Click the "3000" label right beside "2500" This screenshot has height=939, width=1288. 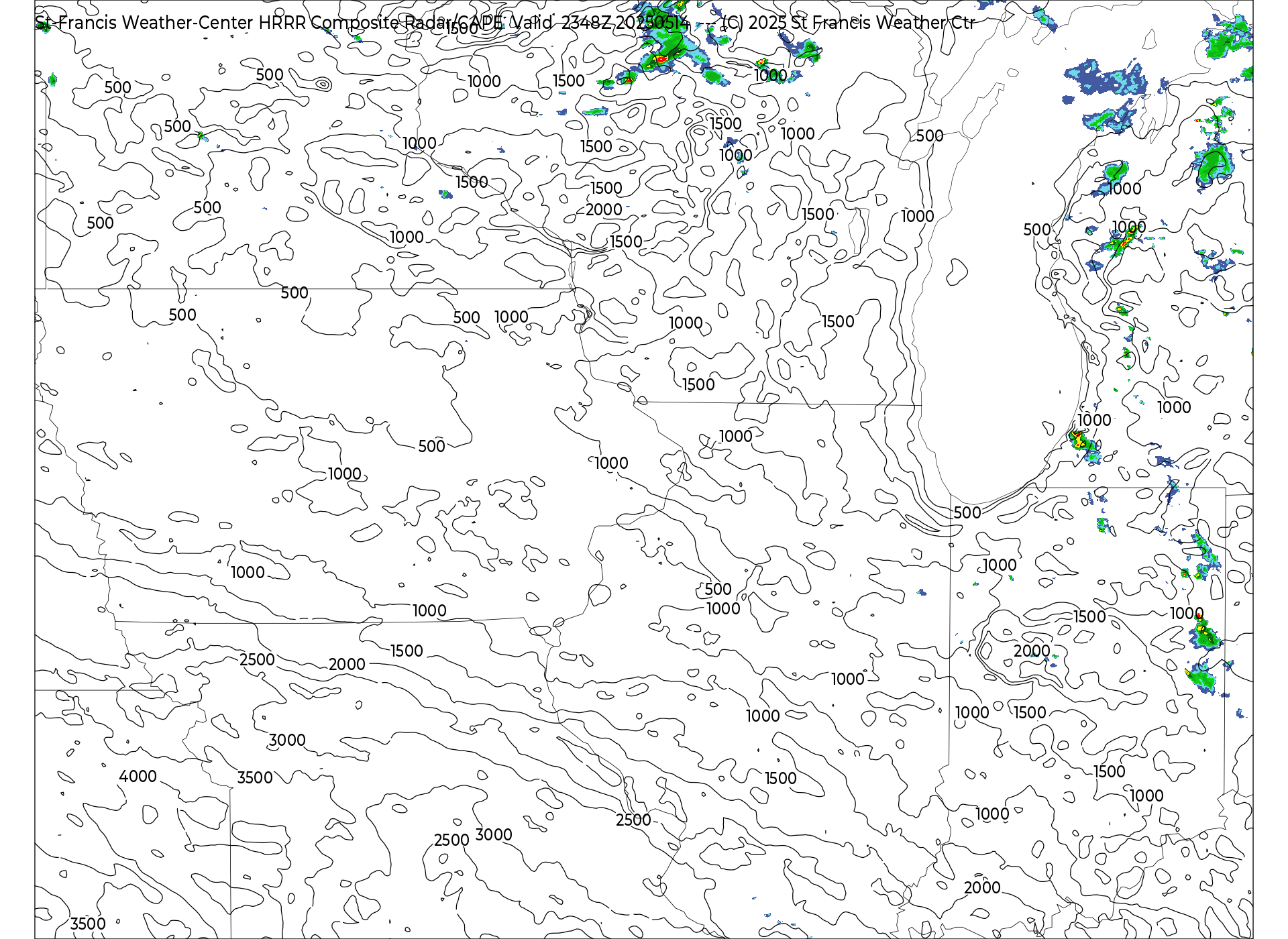coord(494,834)
